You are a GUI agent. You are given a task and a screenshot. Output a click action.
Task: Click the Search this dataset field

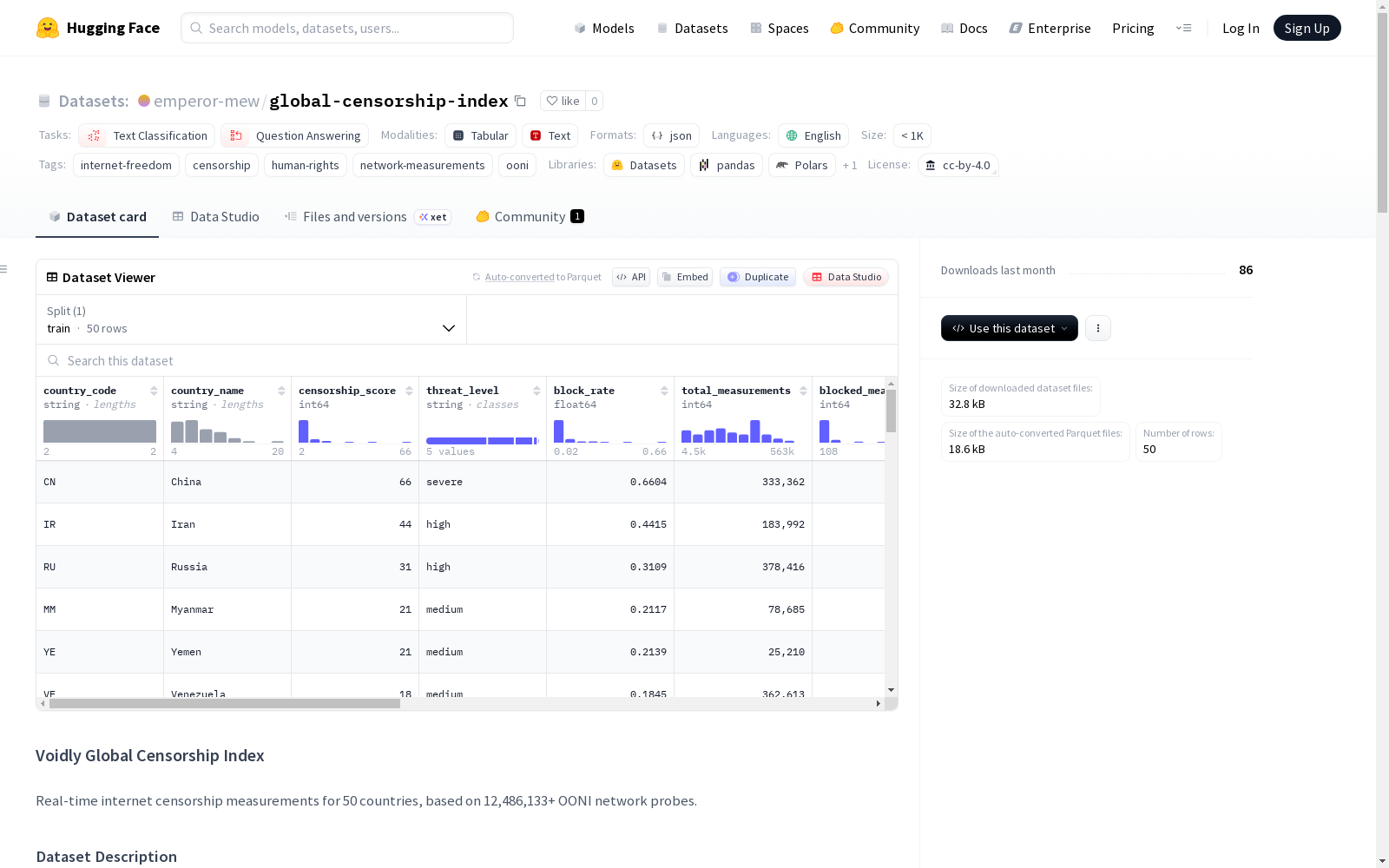[467, 360]
